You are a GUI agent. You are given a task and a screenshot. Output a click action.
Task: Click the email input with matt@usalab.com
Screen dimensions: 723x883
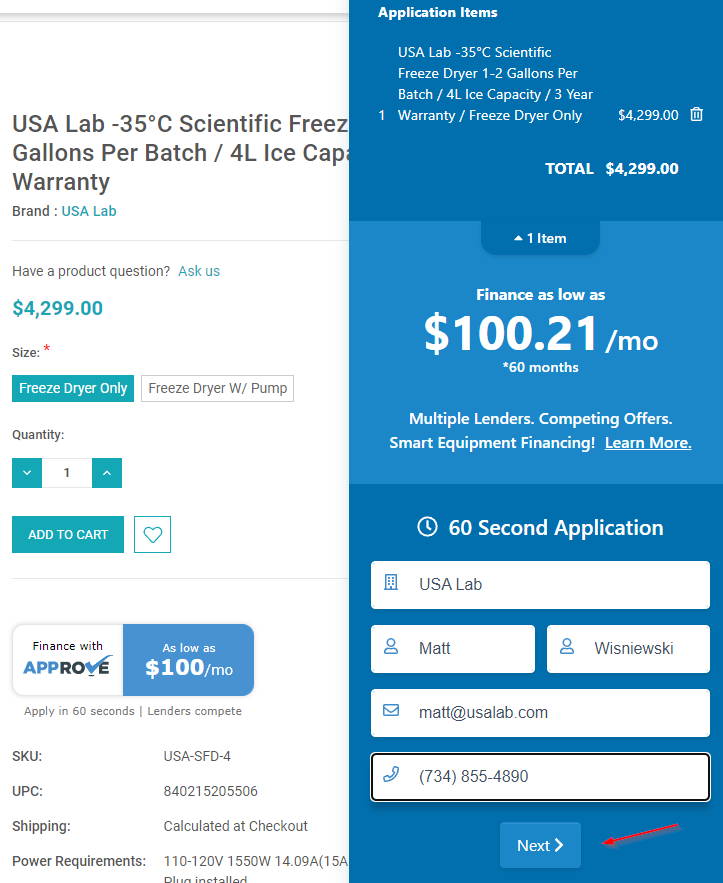click(540, 713)
